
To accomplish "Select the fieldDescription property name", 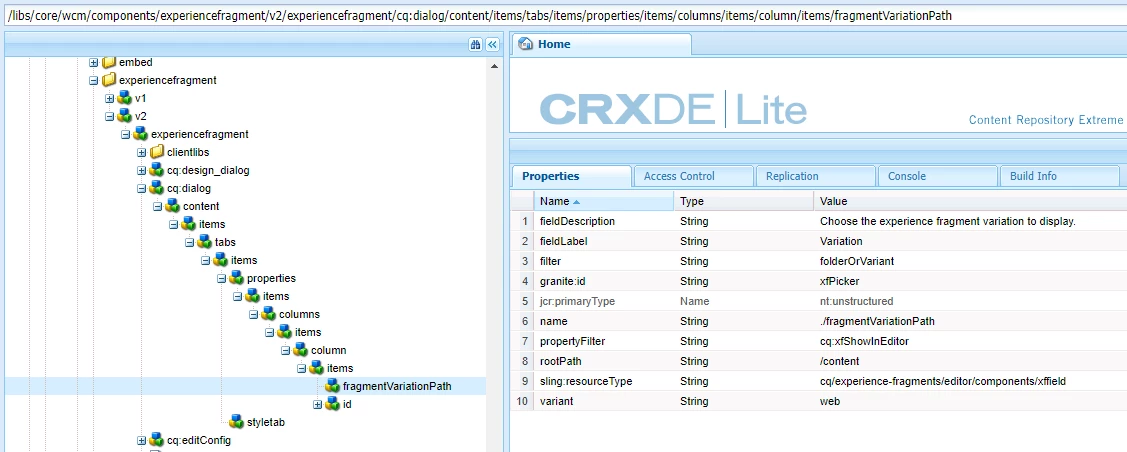I will 577,221.
